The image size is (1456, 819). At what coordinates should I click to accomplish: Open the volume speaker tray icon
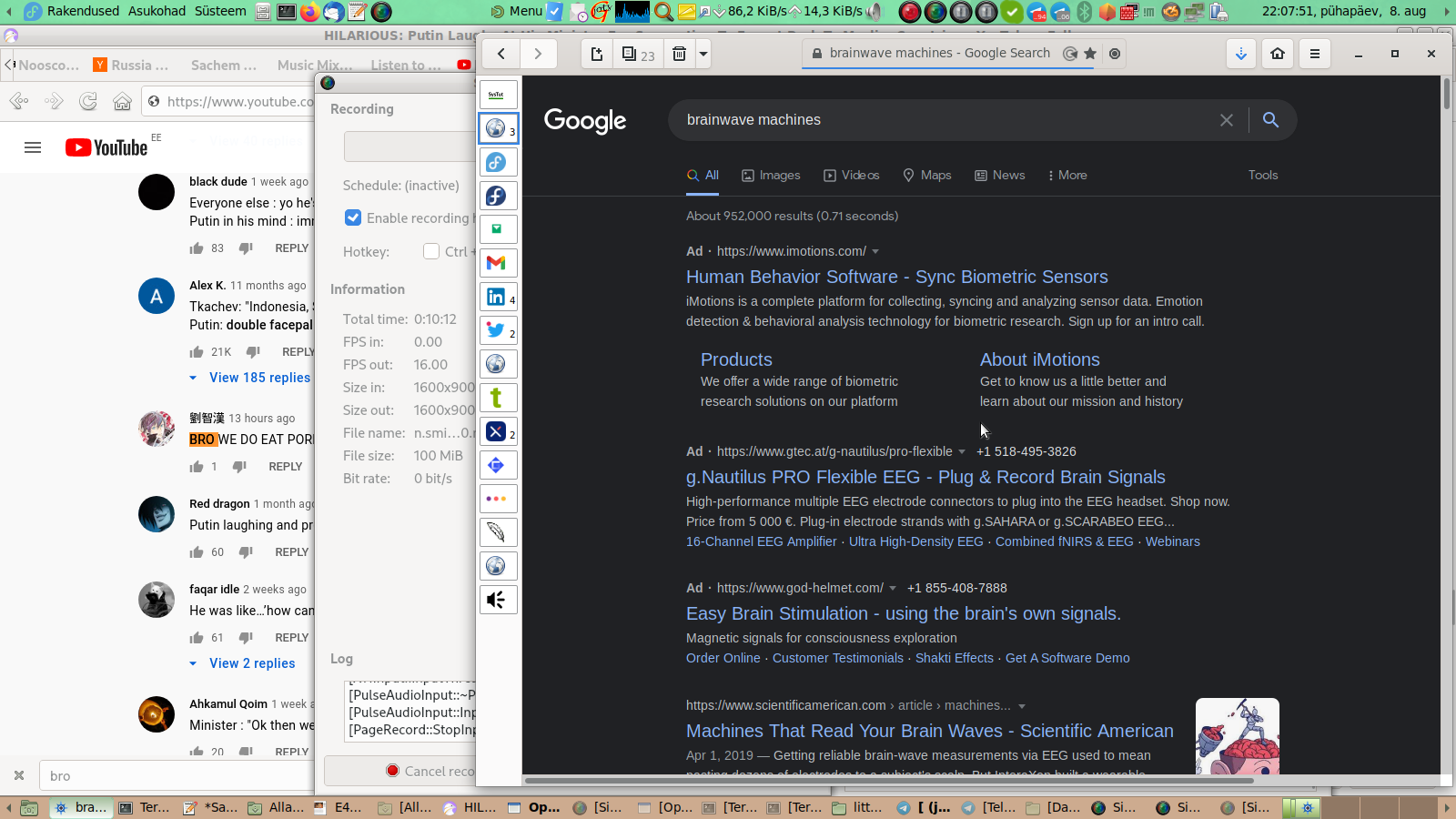click(x=875, y=12)
